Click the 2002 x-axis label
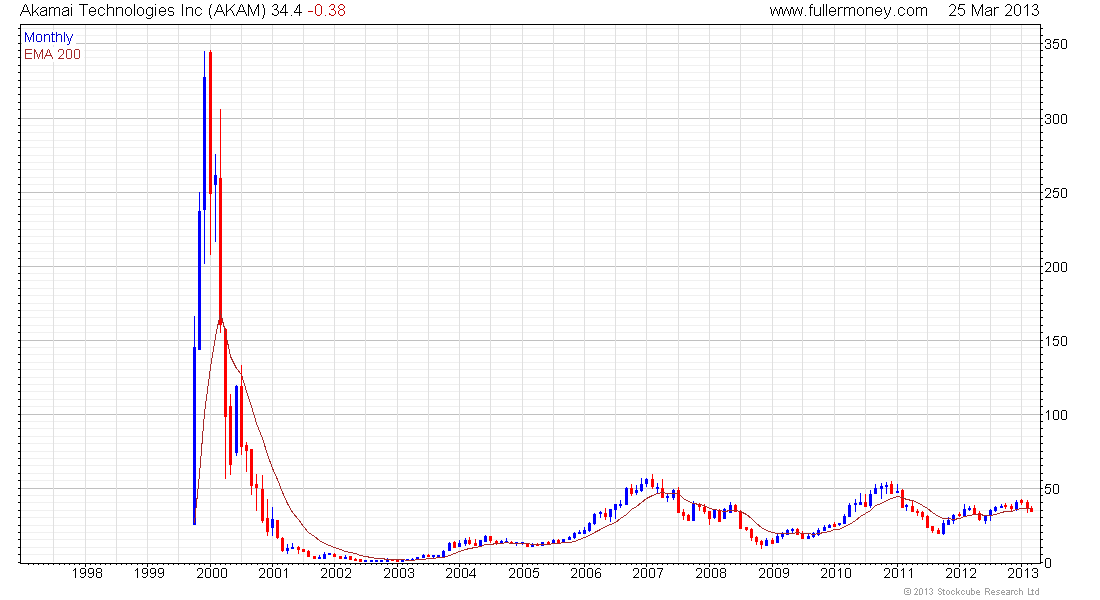 pyautogui.click(x=336, y=573)
